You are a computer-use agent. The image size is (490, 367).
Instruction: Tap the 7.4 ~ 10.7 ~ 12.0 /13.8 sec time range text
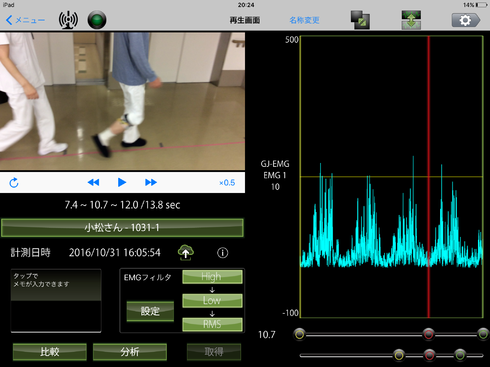coord(122,205)
